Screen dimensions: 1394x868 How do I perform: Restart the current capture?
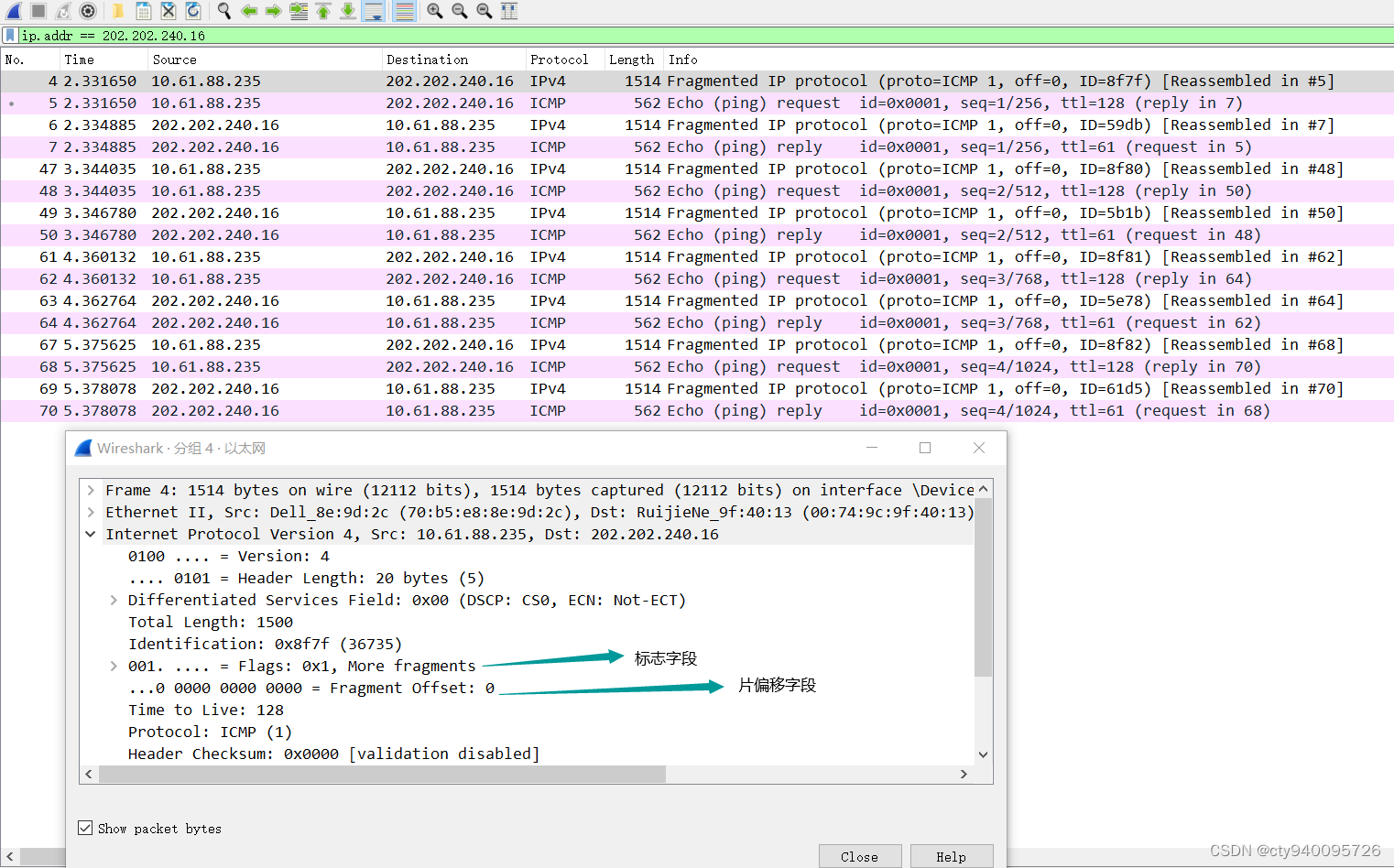pyautogui.click(x=63, y=11)
